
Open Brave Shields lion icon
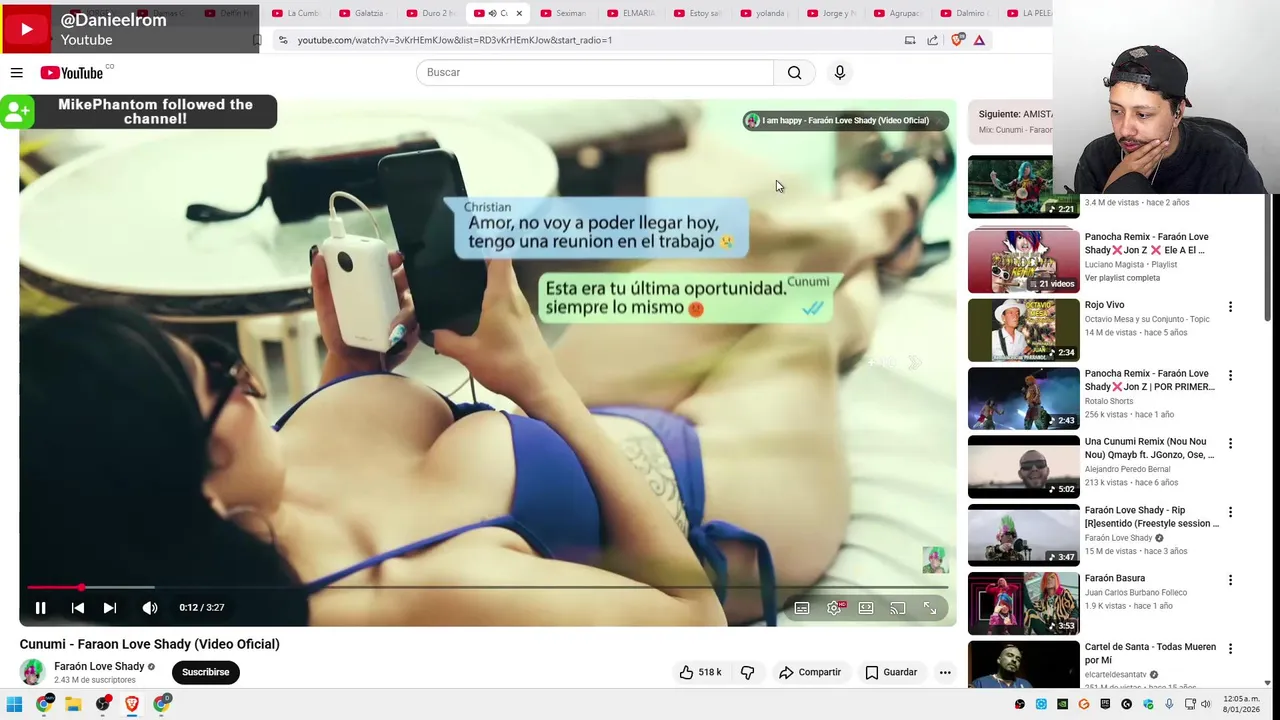tap(958, 40)
